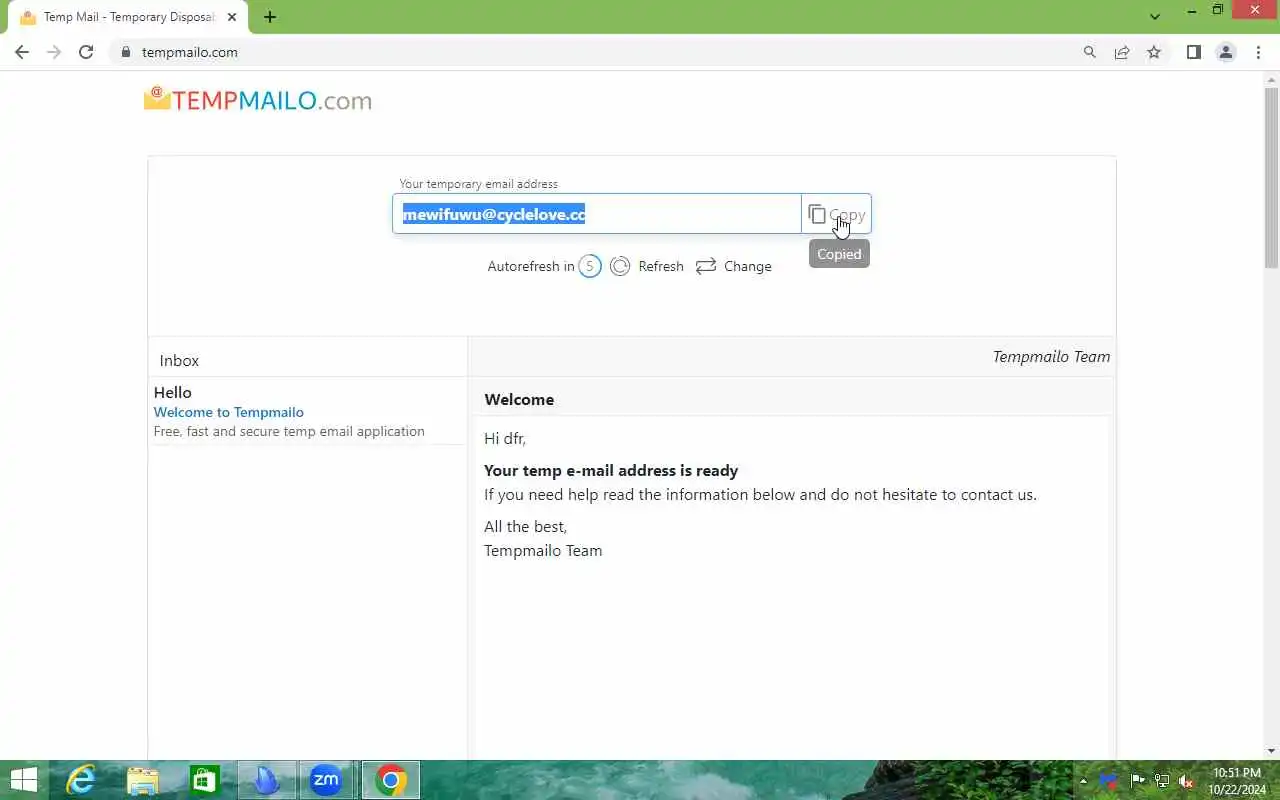This screenshot has height=800, width=1280.
Task: Reload the page with browser reload icon
Action: [86, 52]
